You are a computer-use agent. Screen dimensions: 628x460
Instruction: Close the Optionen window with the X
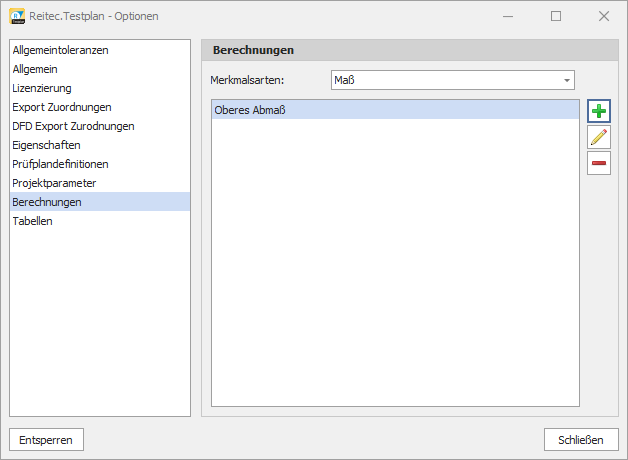(604, 16)
